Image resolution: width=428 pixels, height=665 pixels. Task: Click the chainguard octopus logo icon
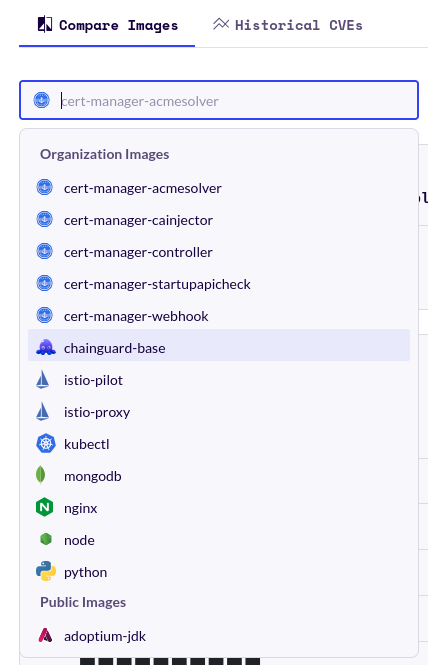(45, 347)
